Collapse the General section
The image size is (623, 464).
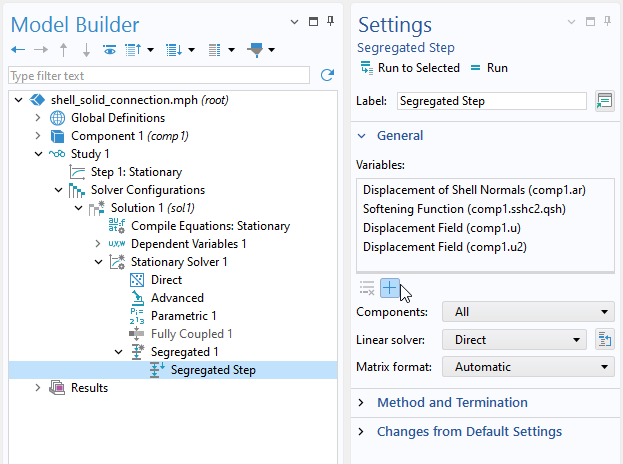(x=361, y=136)
